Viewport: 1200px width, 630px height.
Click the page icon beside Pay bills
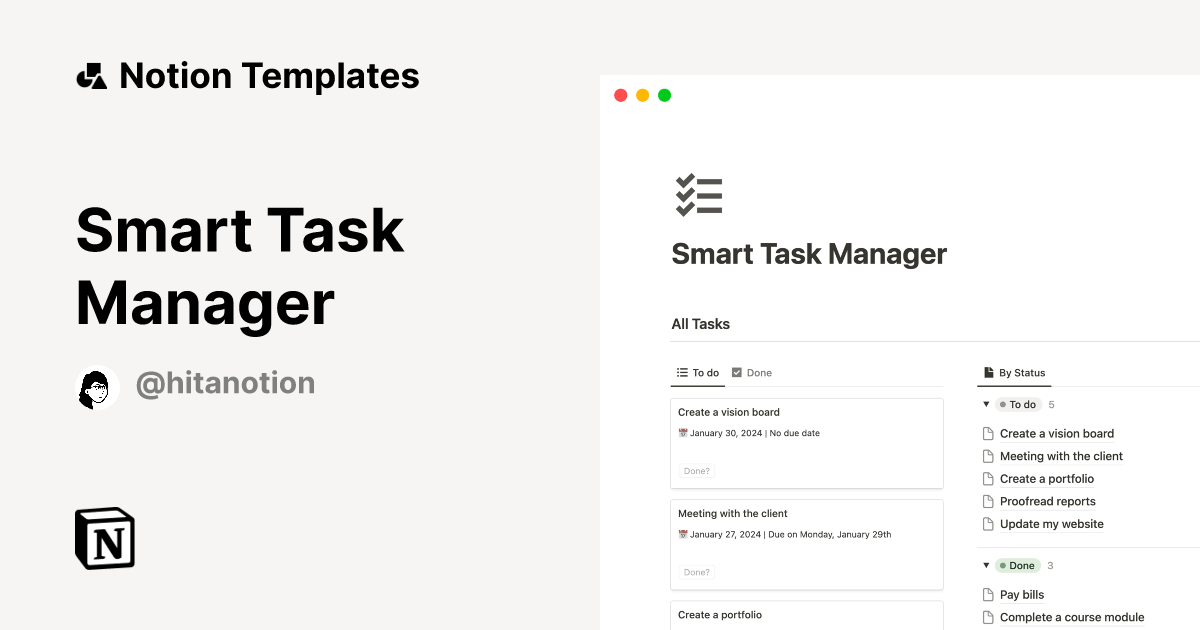[989, 594]
